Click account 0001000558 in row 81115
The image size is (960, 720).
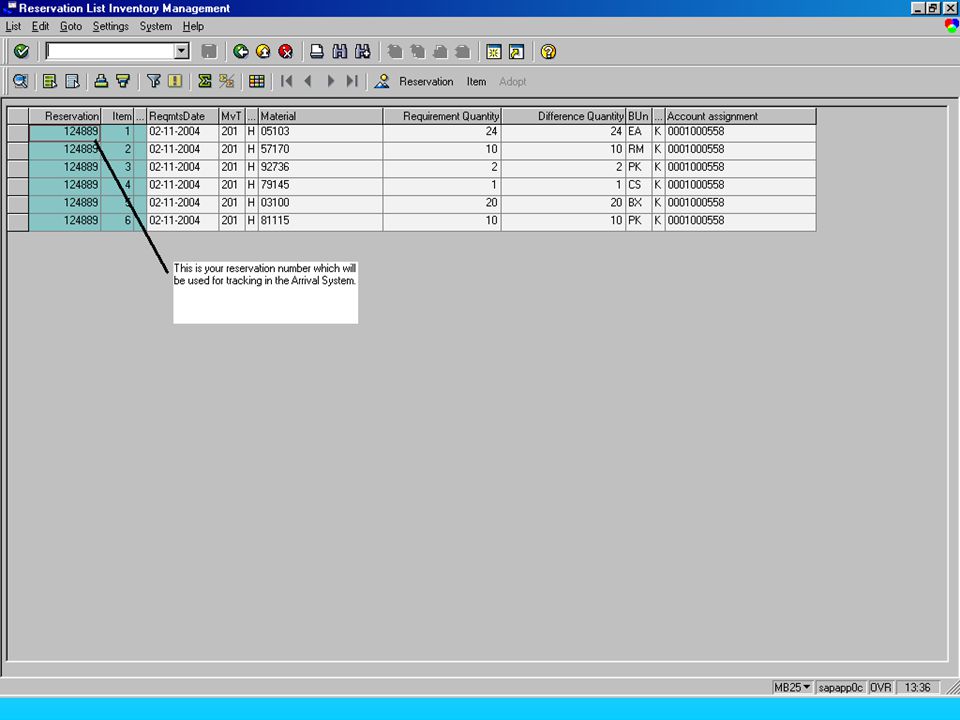click(x=741, y=221)
